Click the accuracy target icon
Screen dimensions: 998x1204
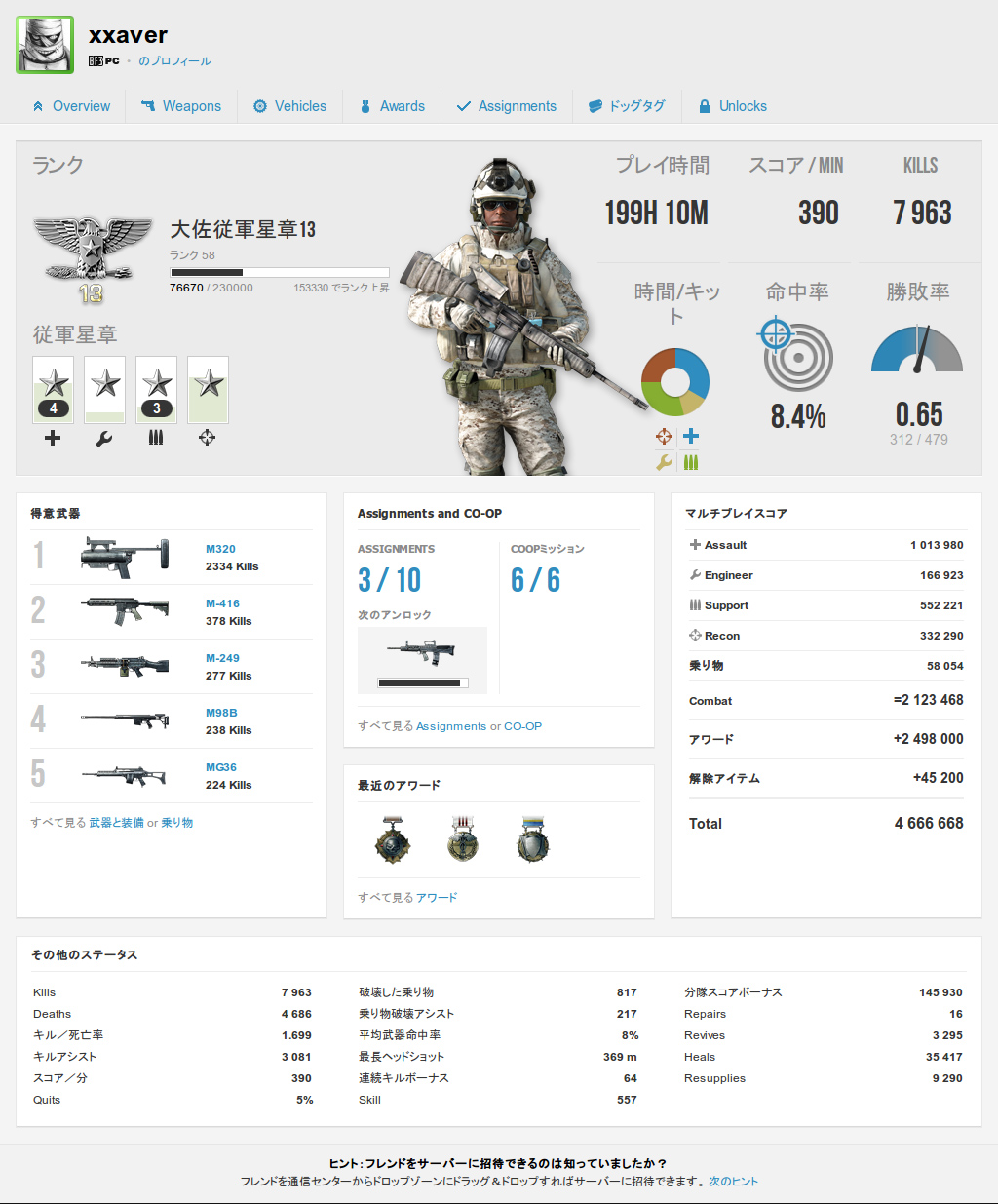click(796, 355)
